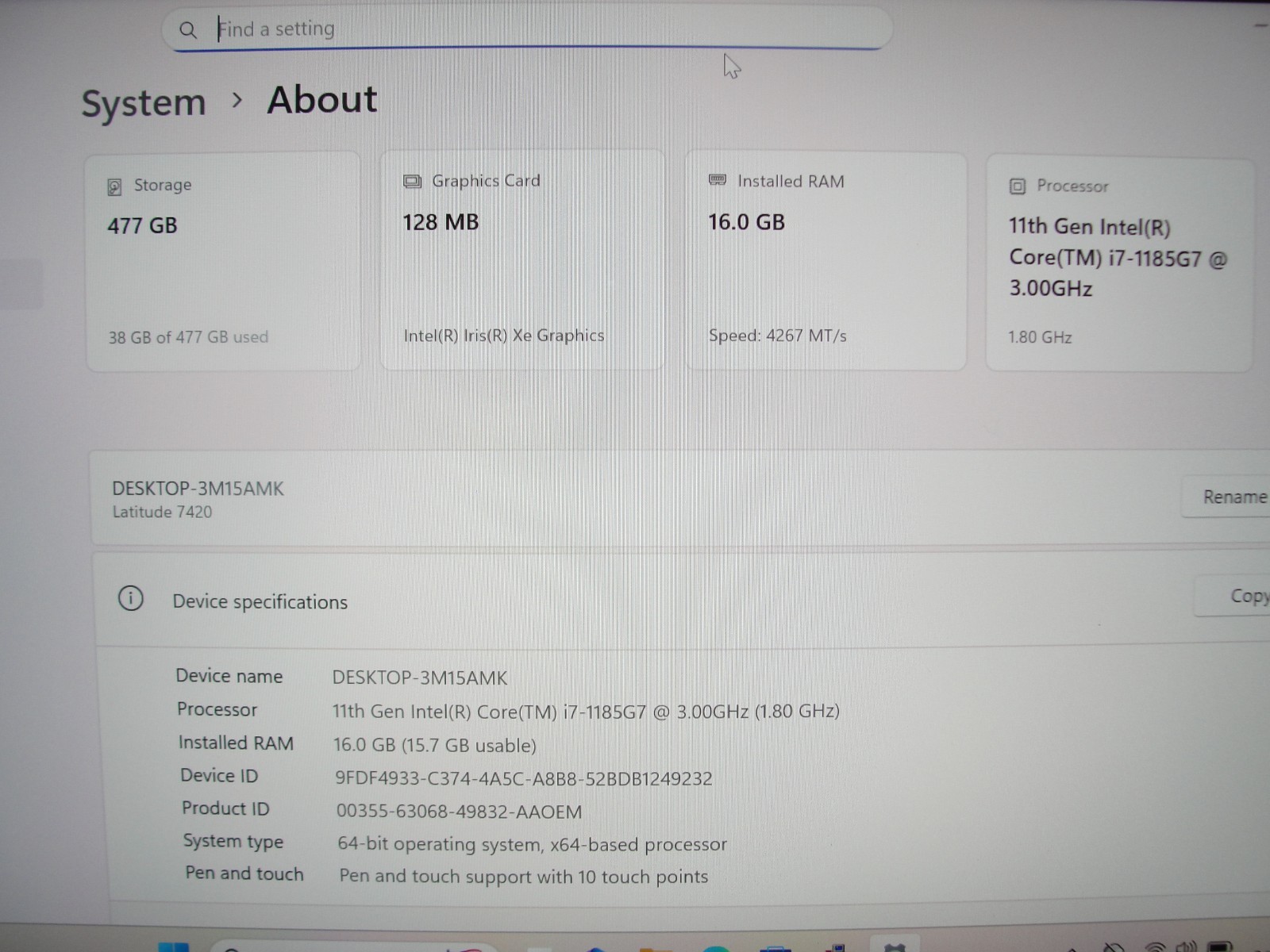
Task: Click the 'Speed: 4267 MT/s' text
Action: [x=777, y=336]
